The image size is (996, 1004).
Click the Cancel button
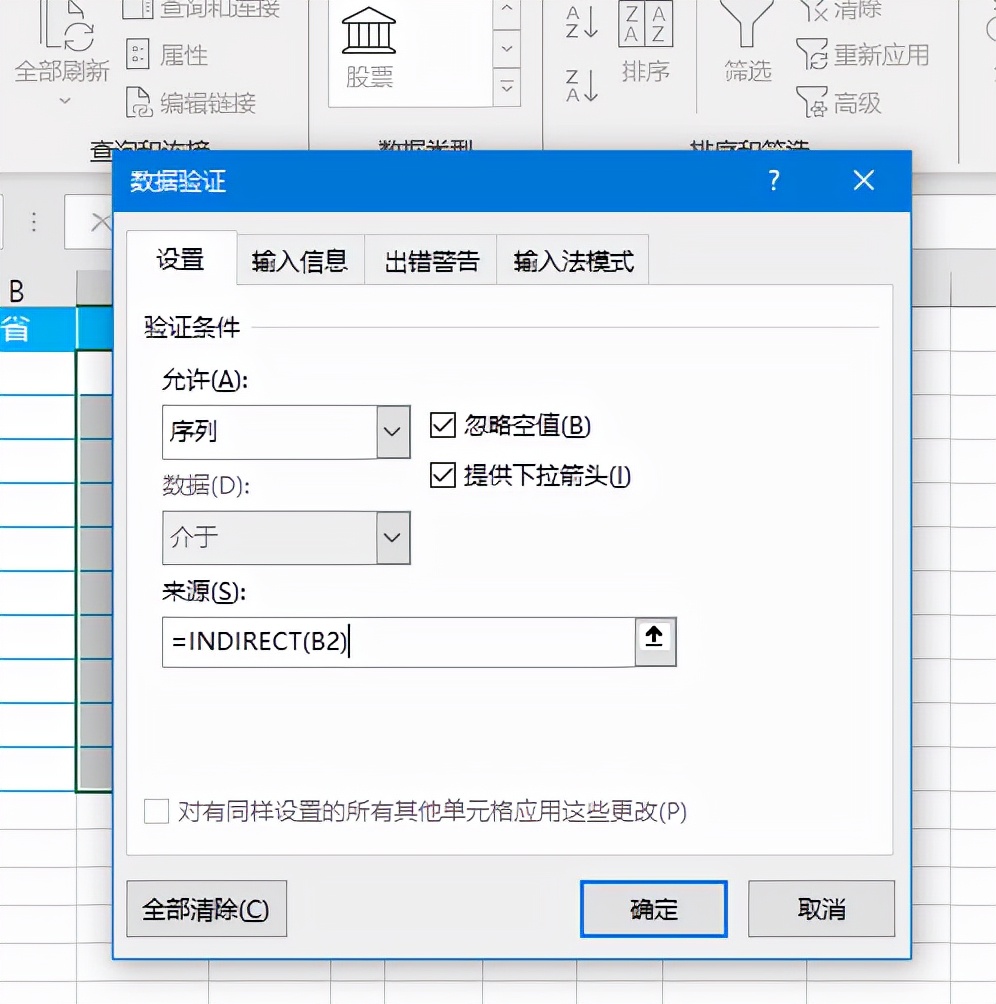click(x=821, y=909)
